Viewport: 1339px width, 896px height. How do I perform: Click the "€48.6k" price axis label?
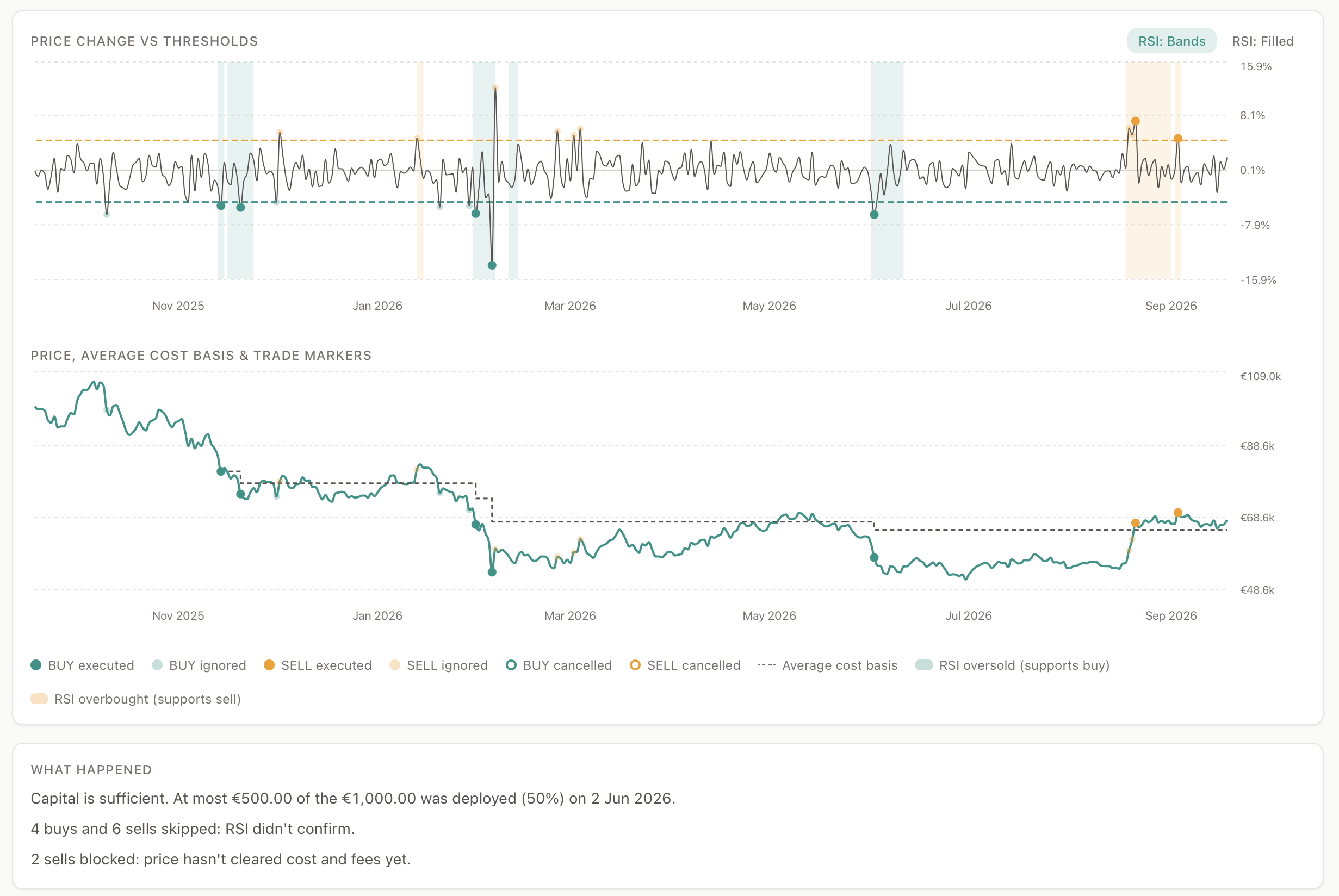click(x=1257, y=590)
